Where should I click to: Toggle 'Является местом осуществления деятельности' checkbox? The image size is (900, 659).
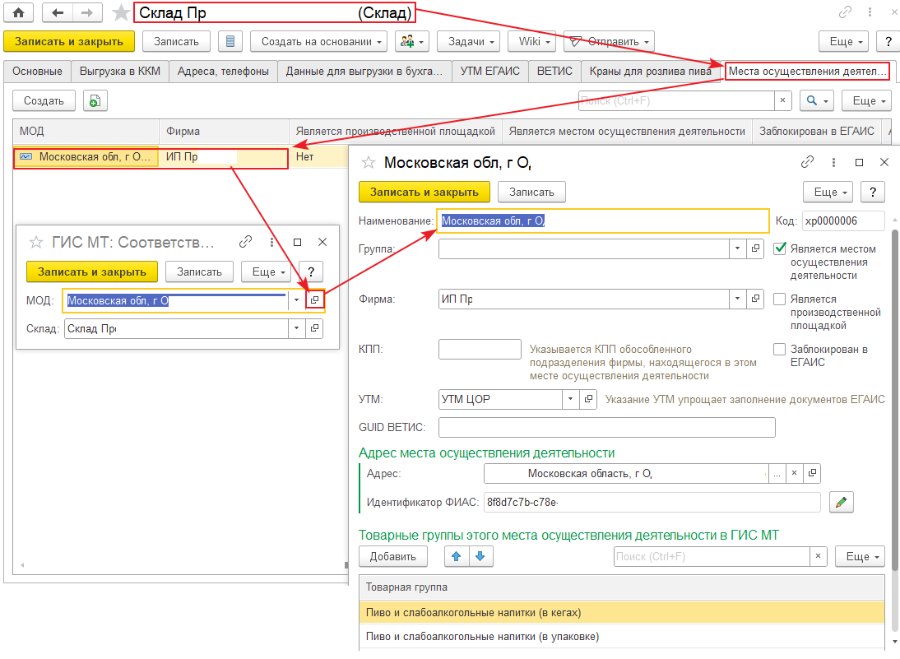click(779, 249)
